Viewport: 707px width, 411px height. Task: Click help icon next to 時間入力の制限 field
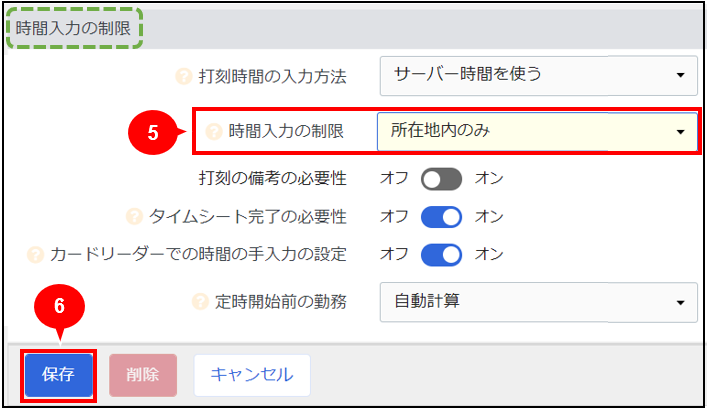click(214, 132)
